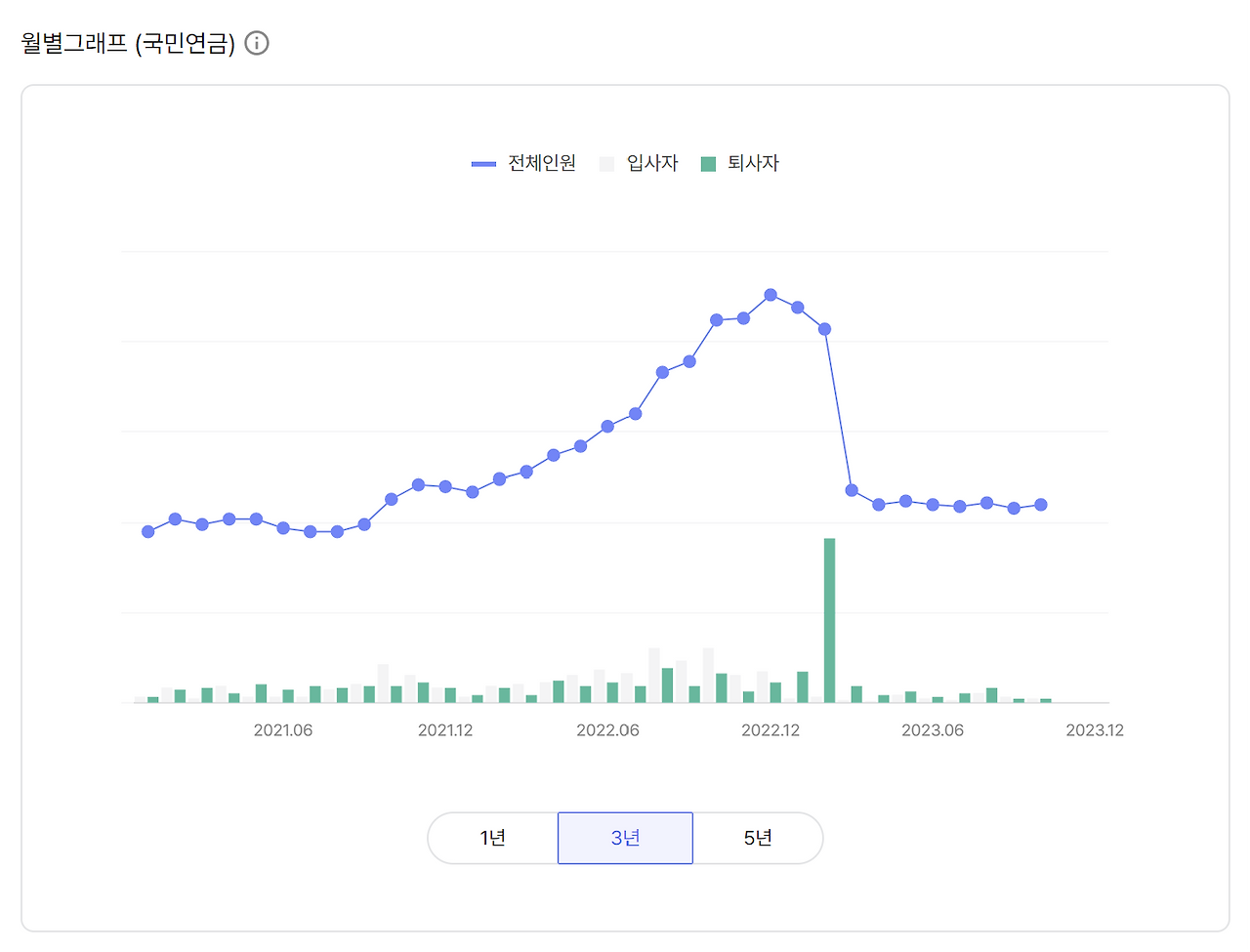The height and width of the screenshot is (952, 1250).
Task: Toggle the 입사자 legend item
Action: coord(640,163)
